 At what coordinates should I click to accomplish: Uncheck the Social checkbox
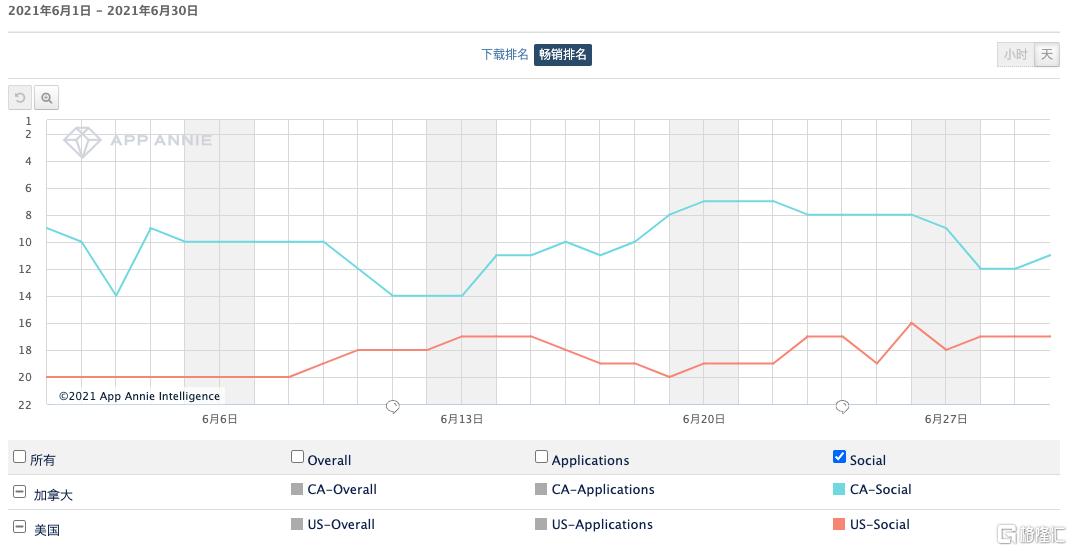[x=839, y=457]
